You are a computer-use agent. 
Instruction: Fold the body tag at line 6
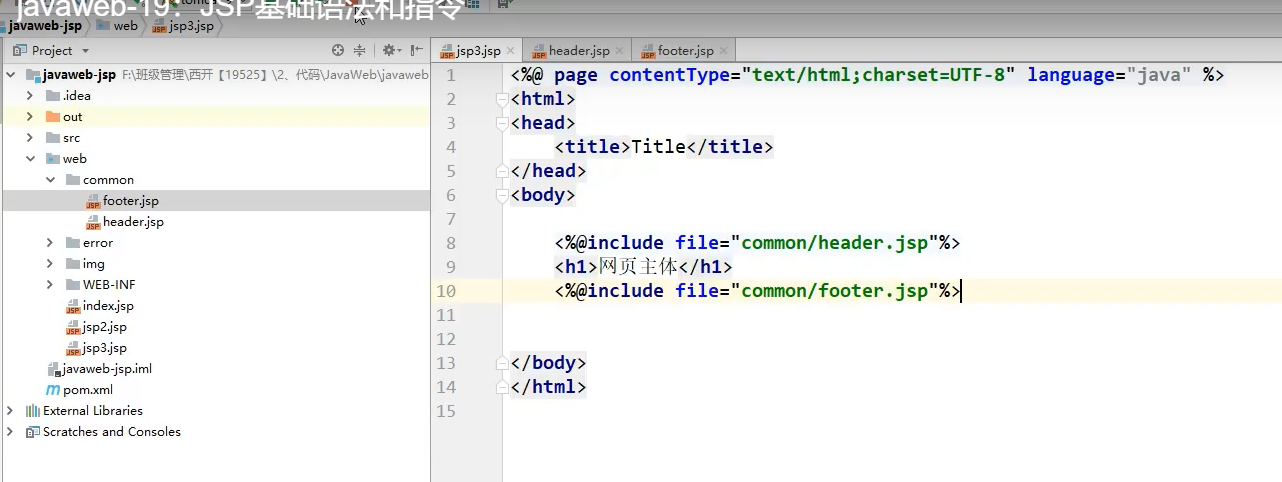click(x=502, y=195)
